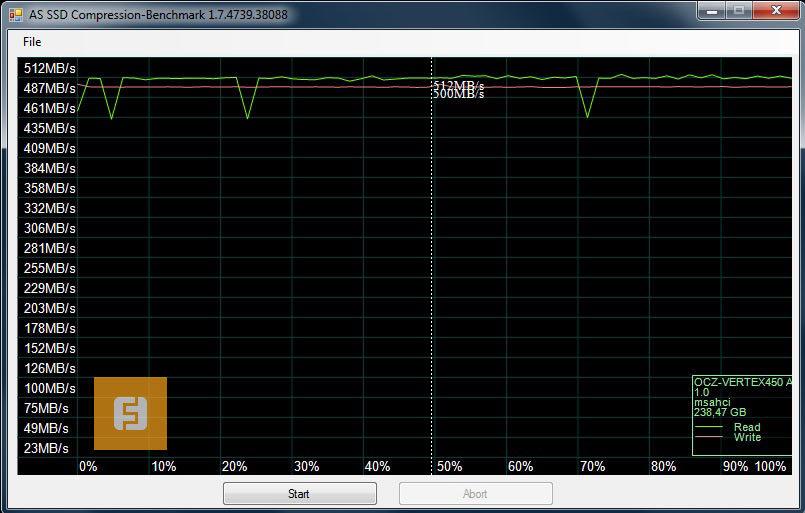Click the 60% x-axis label
805x513 pixels.
coord(521,466)
